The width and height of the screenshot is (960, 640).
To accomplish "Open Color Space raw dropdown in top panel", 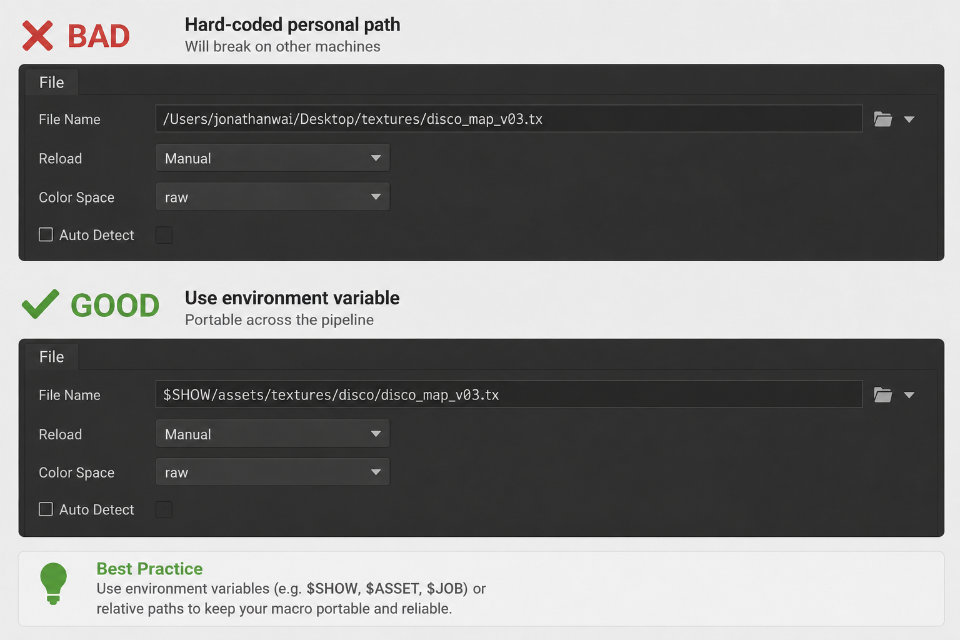I will 272,197.
